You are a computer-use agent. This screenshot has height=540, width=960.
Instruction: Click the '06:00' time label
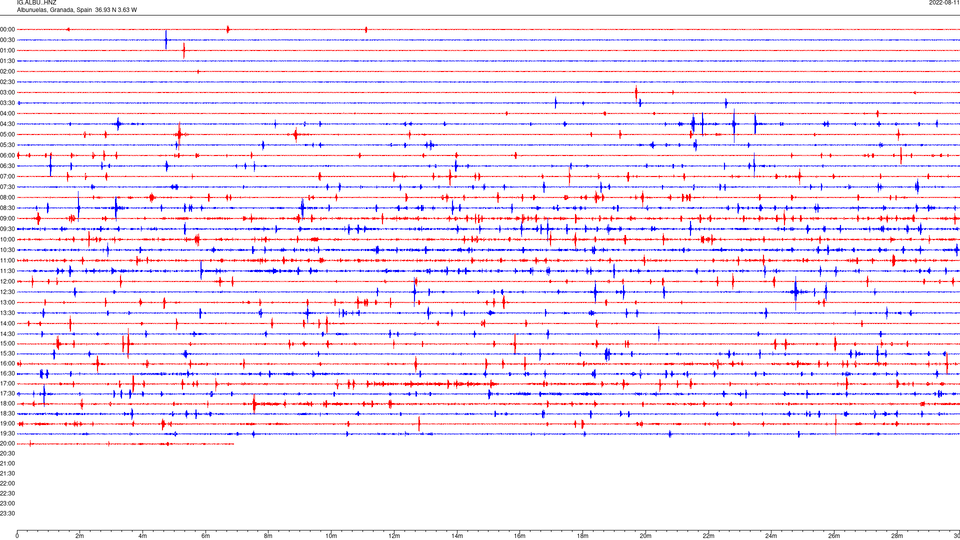(8, 156)
